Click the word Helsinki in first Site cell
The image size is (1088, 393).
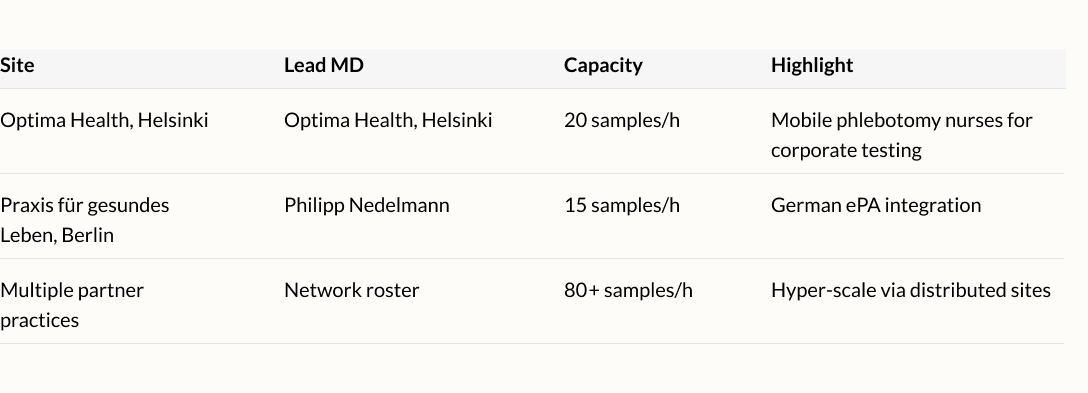(x=173, y=120)
